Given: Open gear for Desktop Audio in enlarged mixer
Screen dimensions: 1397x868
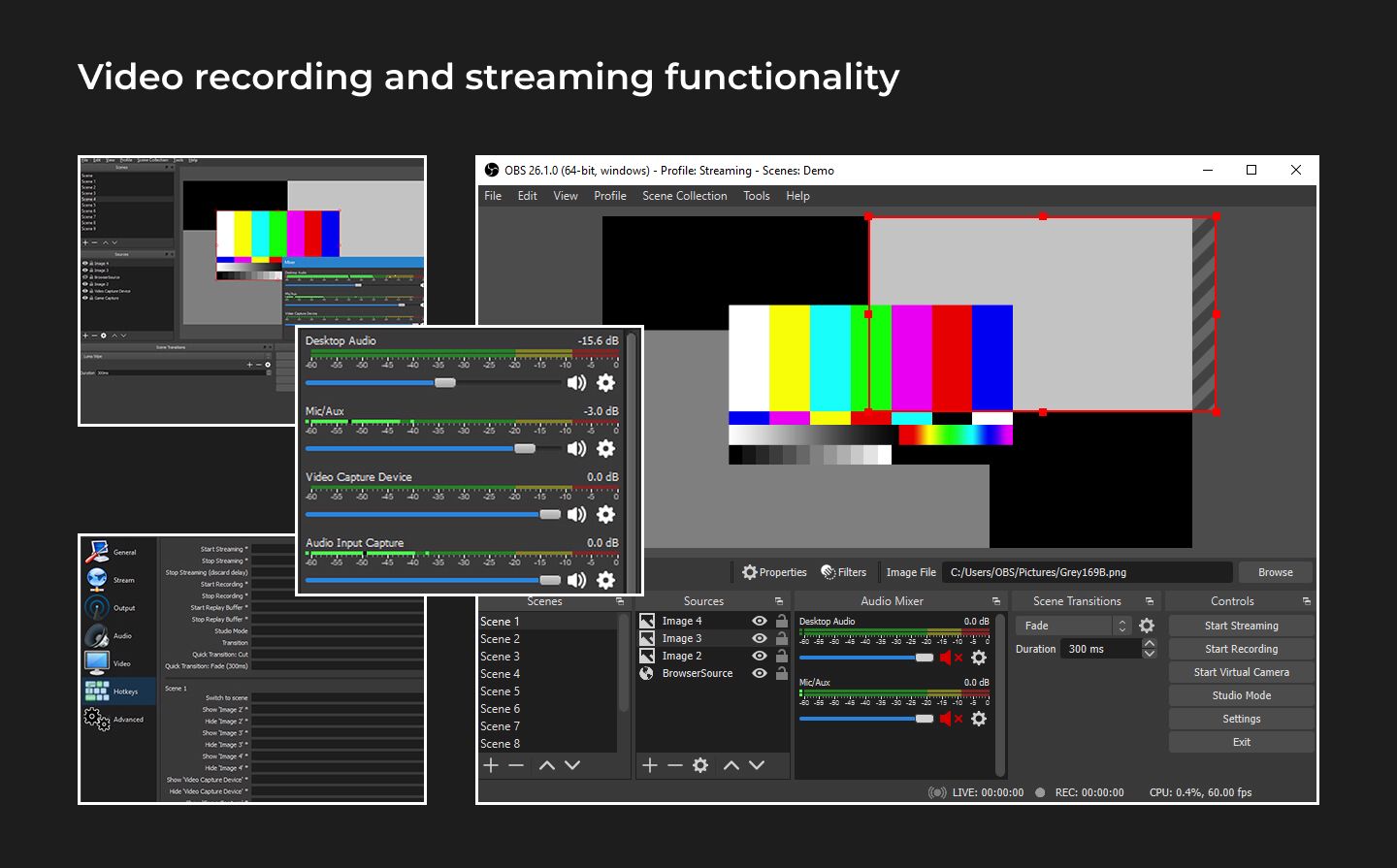Looking at the screenshot, I should coord(605,382).
